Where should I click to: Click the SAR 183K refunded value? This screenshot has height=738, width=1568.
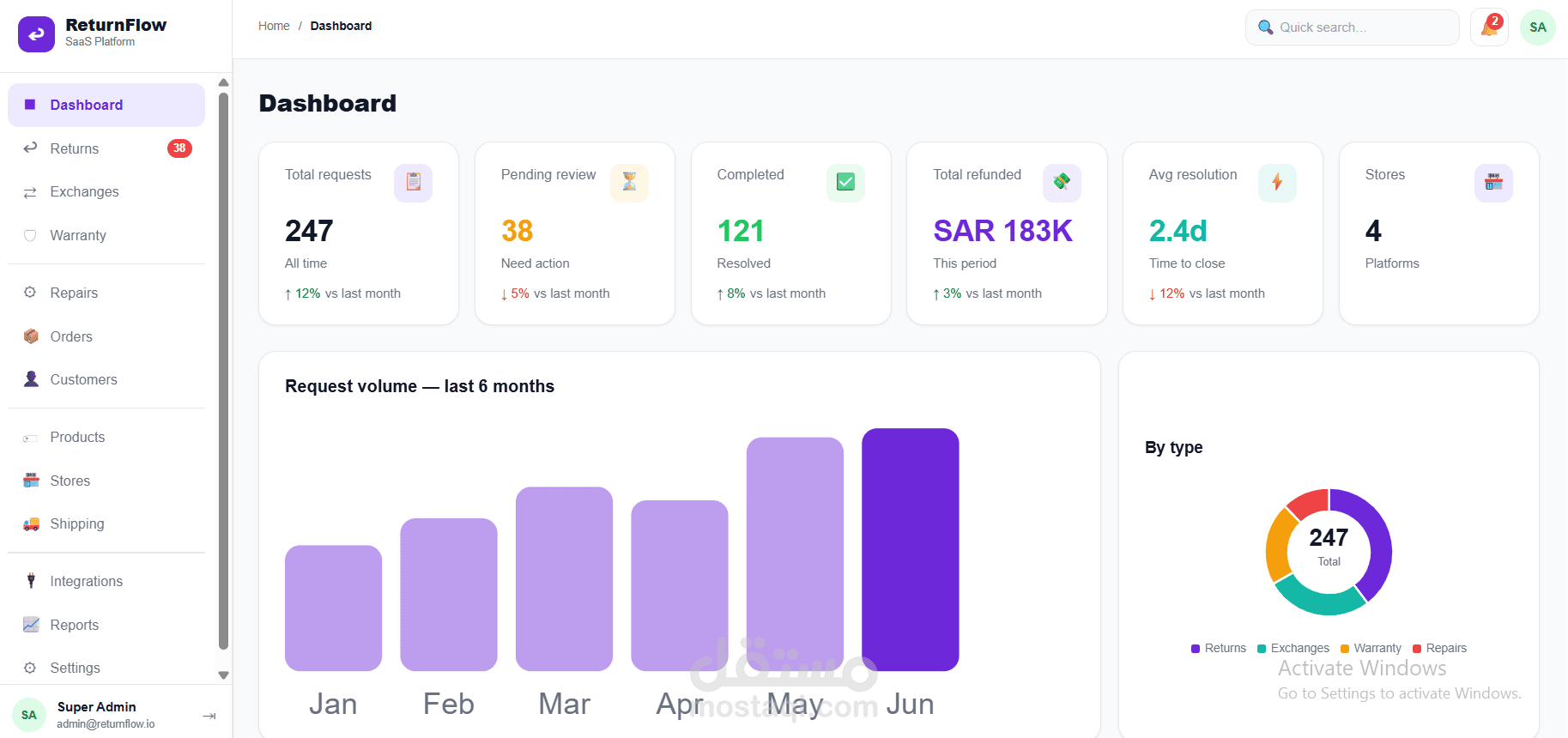pos(1003,231)
